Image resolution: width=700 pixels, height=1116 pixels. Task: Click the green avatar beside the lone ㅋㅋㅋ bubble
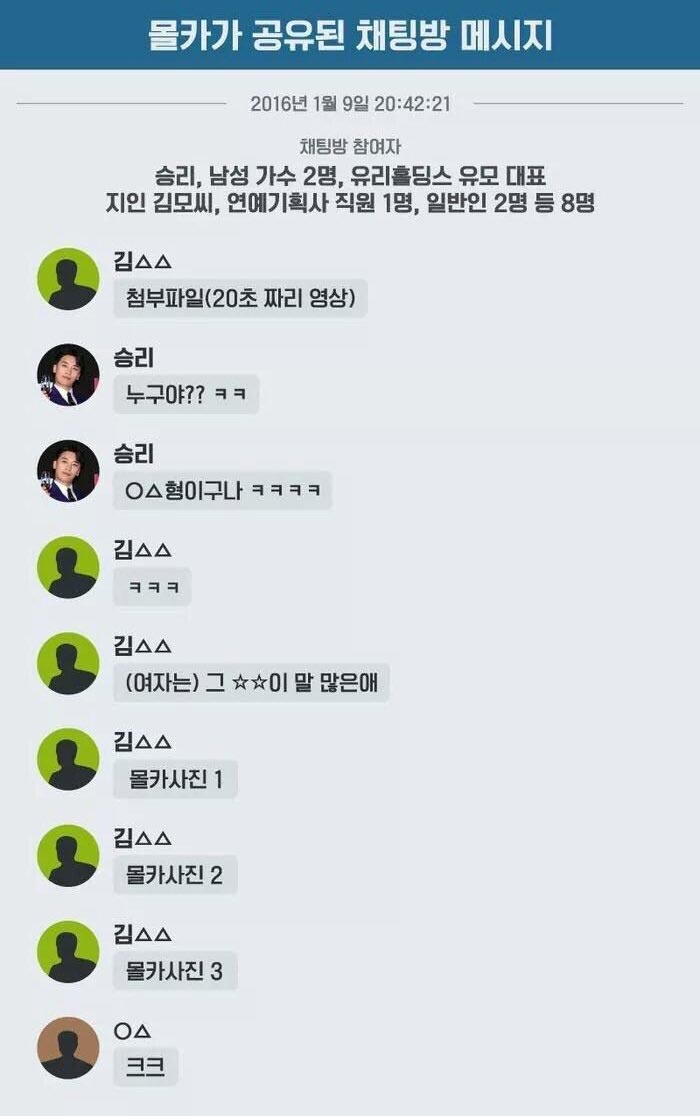[68, 567]
